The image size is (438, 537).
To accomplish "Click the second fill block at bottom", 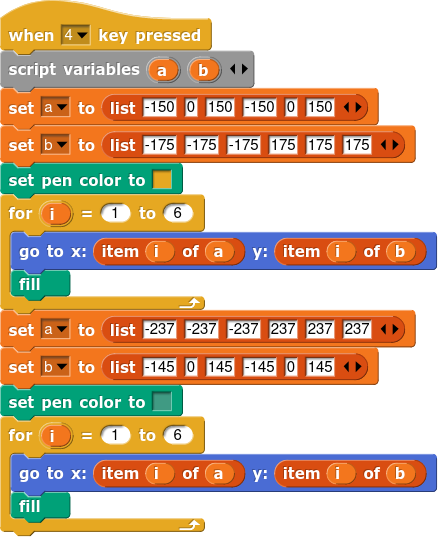I will pyautogui.click(x=40, y=506).
